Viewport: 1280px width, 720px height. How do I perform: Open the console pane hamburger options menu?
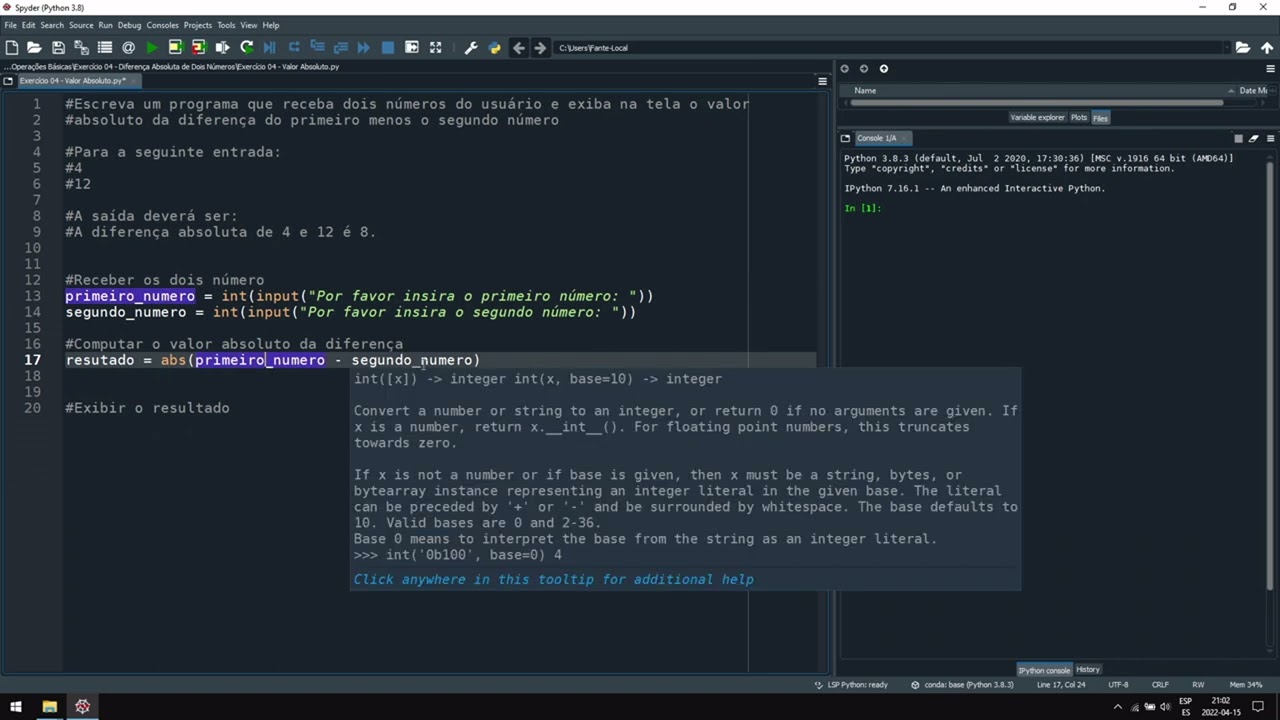point(1270,138)
